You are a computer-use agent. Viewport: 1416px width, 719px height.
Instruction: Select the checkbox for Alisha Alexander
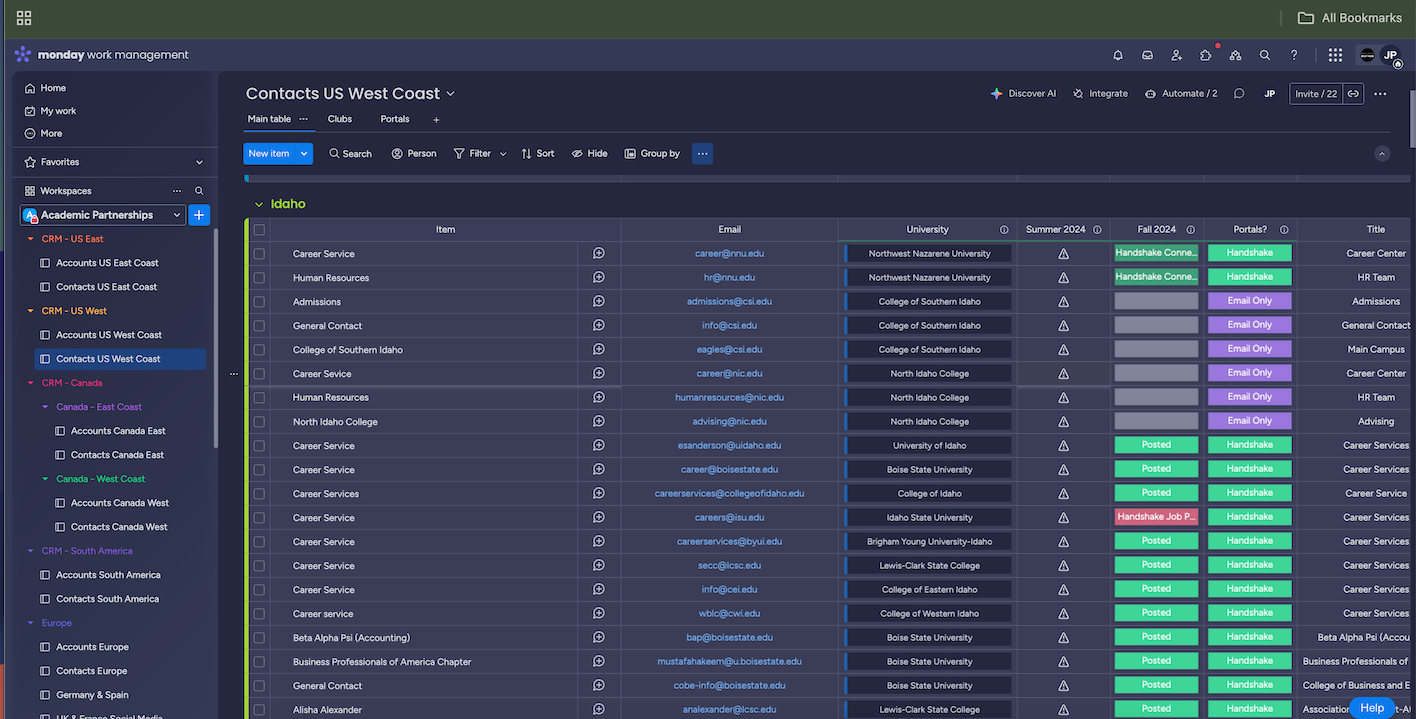[259, 710]
